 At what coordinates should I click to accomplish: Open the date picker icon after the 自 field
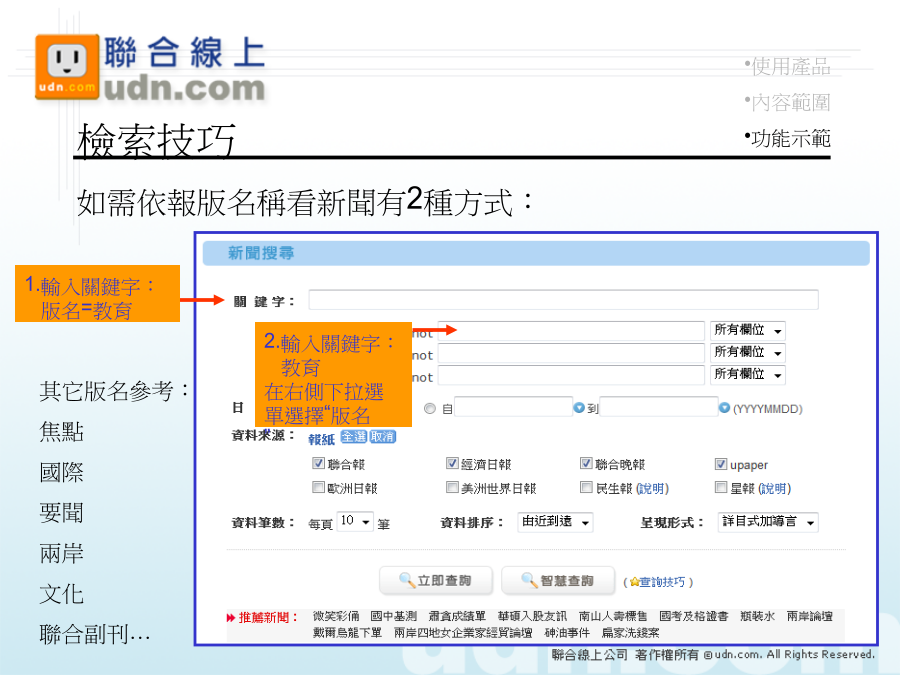(x=579, y=408)
